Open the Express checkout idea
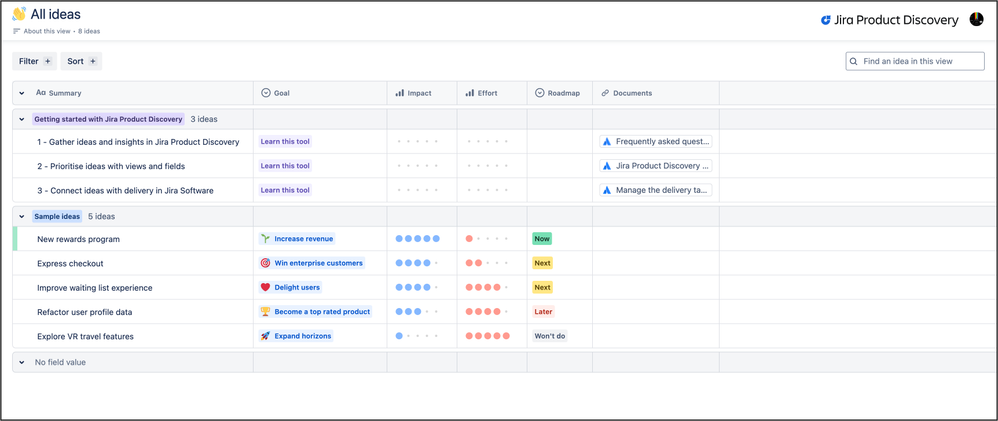 [70, 264]
